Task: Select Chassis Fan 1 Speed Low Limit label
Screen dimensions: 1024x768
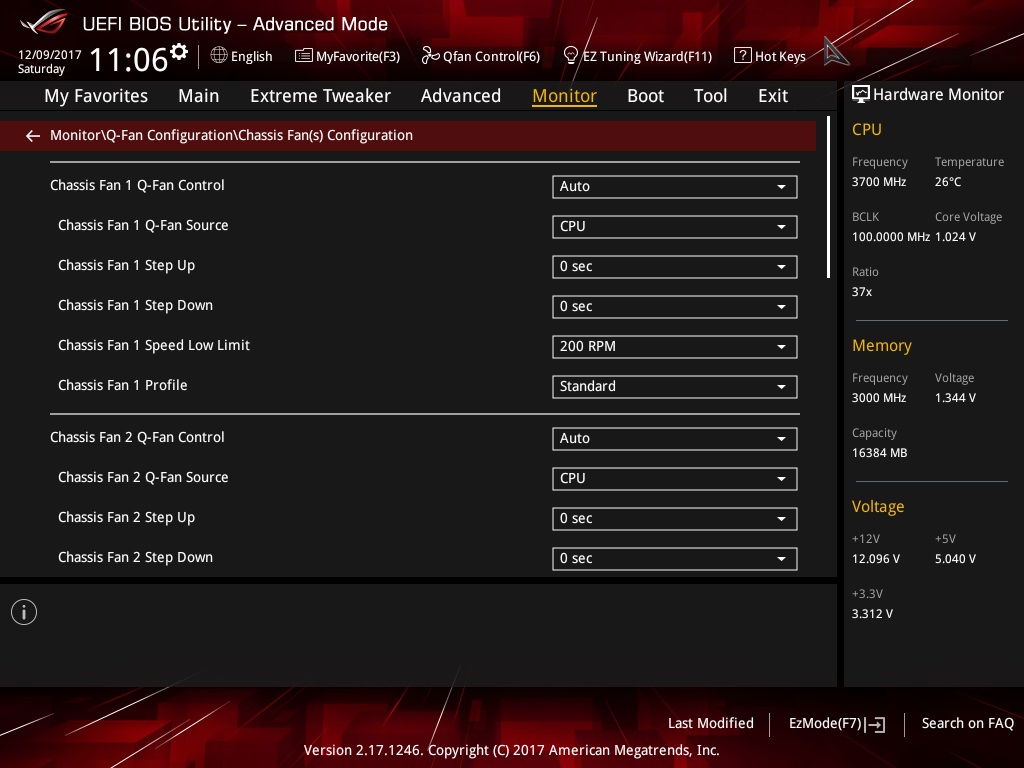Action: click(x=153, y=345)
